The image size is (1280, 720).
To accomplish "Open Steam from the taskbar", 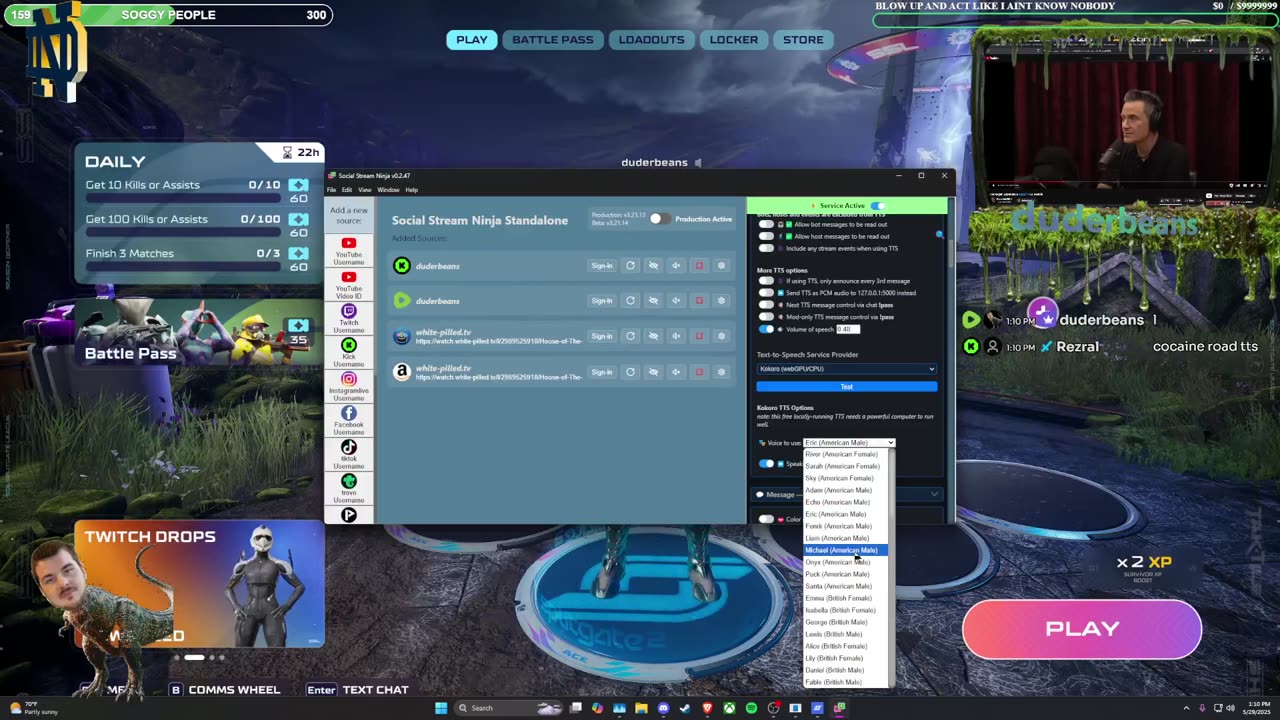I will [685, 708].
